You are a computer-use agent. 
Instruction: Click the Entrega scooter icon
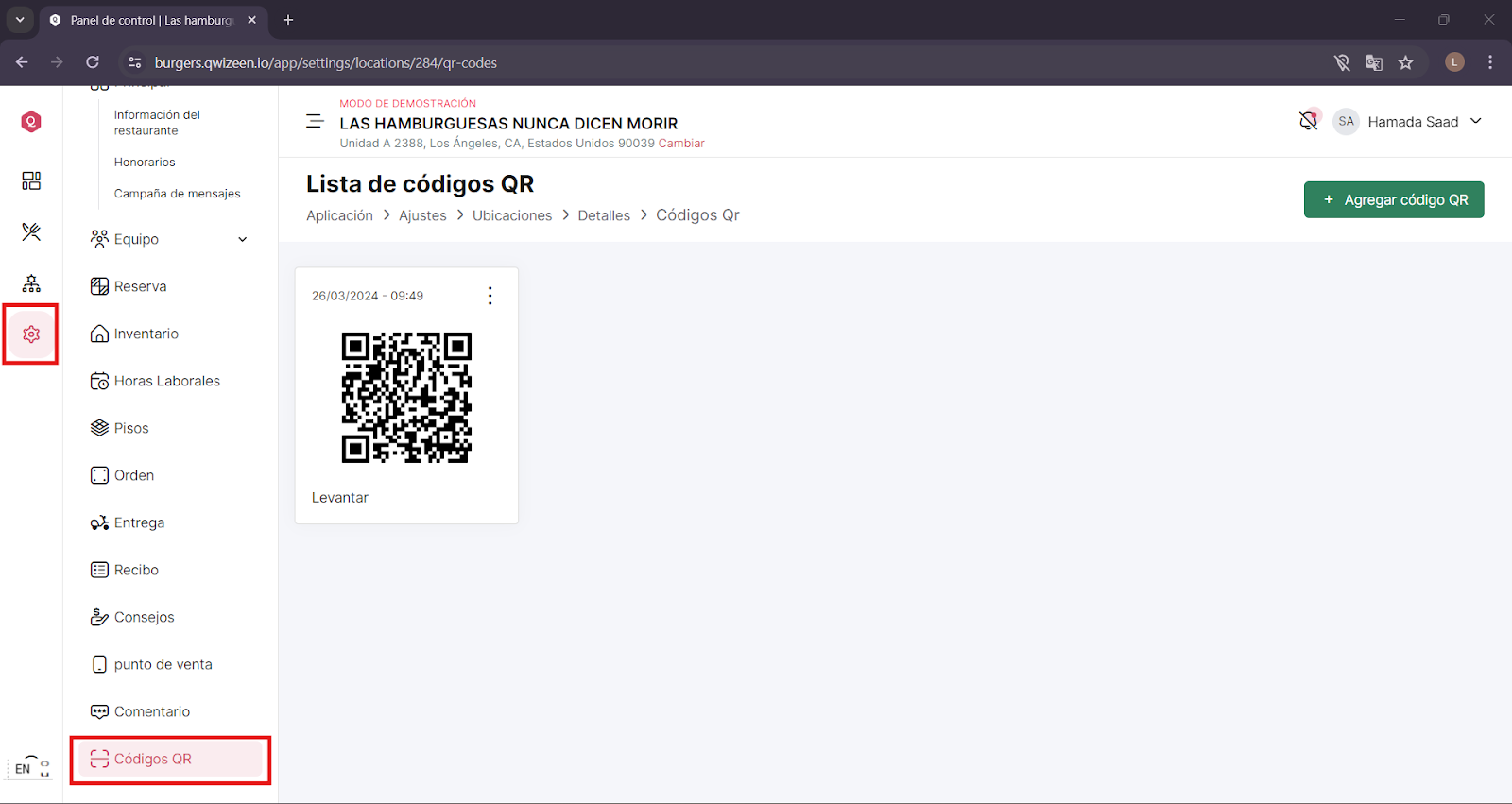pyautogui.click(x=99, y=522)
